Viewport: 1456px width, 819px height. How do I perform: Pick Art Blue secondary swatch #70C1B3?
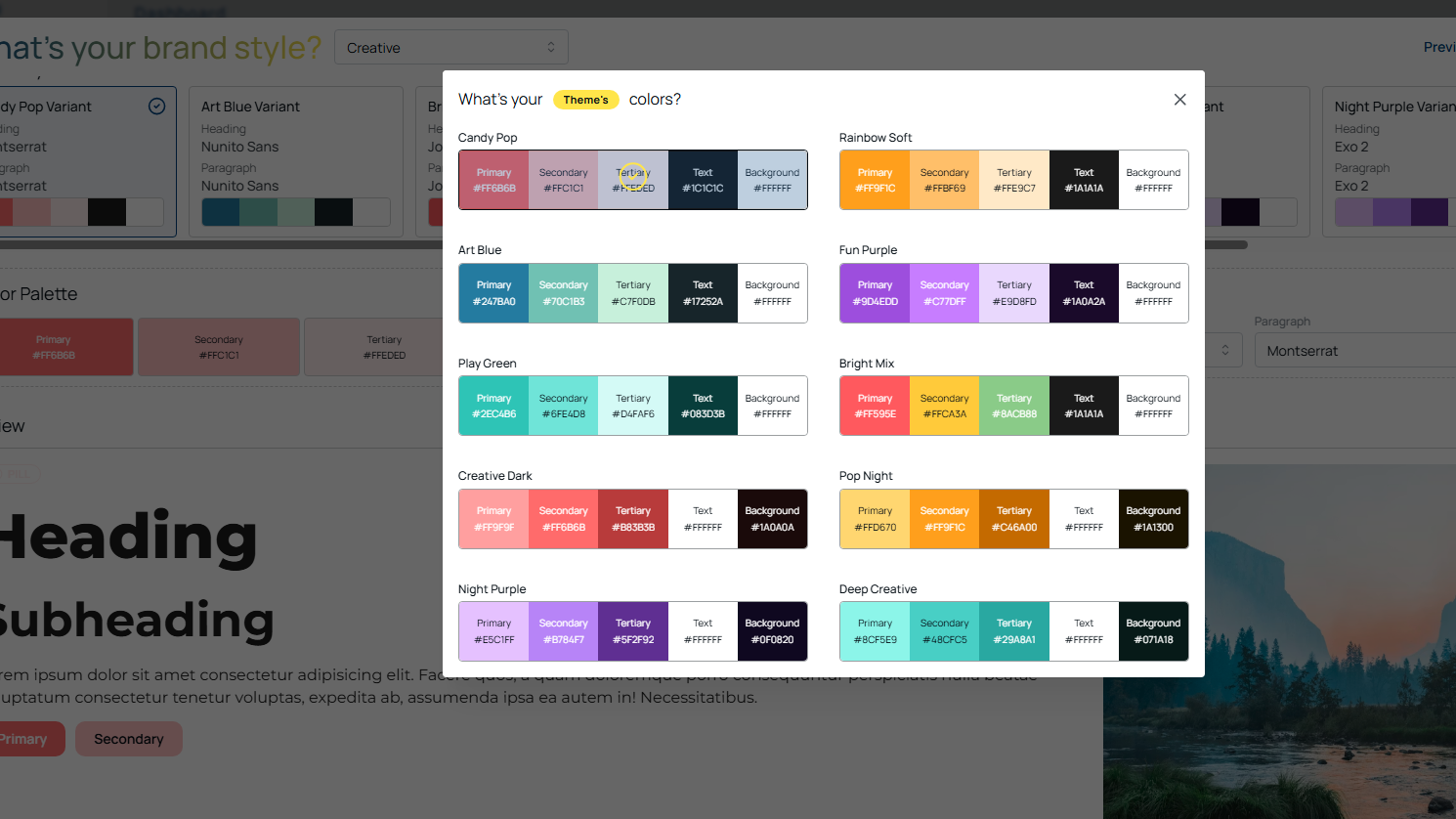(x=563, y=293)
